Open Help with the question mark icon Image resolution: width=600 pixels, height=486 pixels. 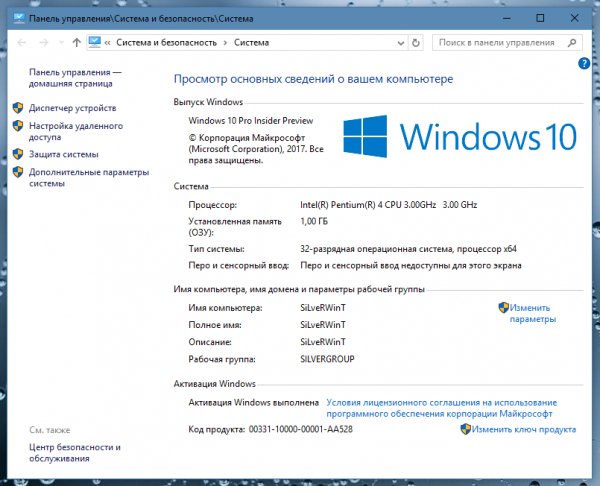point(584,63)
